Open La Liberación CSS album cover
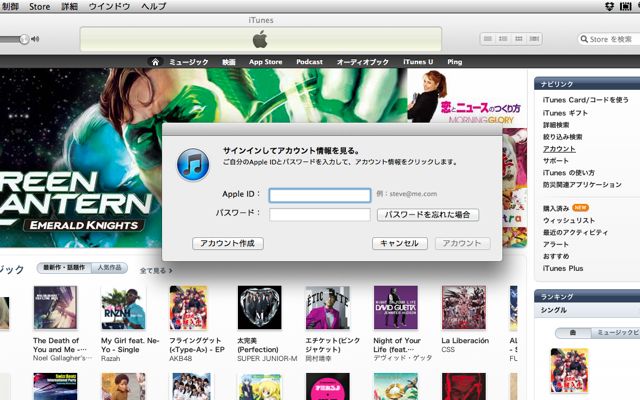This screenshot has width=640, height=400. click(x=464, y=307)
